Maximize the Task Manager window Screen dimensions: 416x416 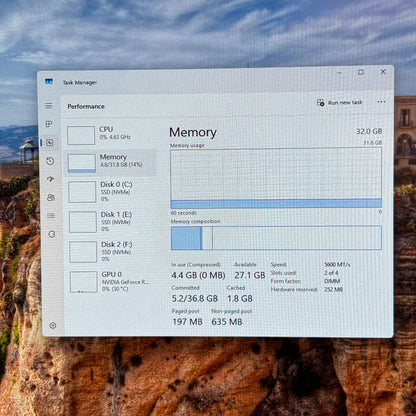(x=361, y=72)
